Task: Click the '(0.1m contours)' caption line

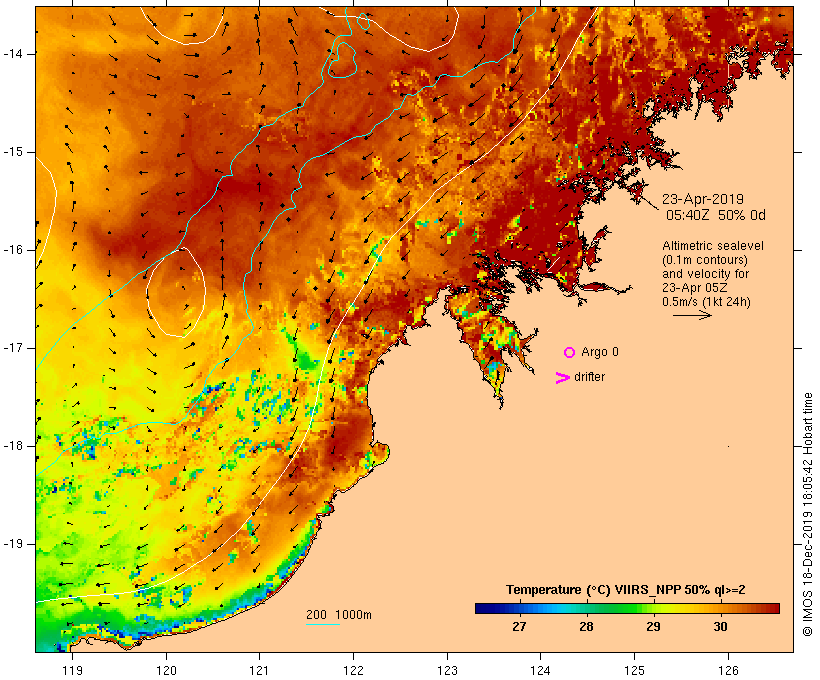Action: (705, 260)
